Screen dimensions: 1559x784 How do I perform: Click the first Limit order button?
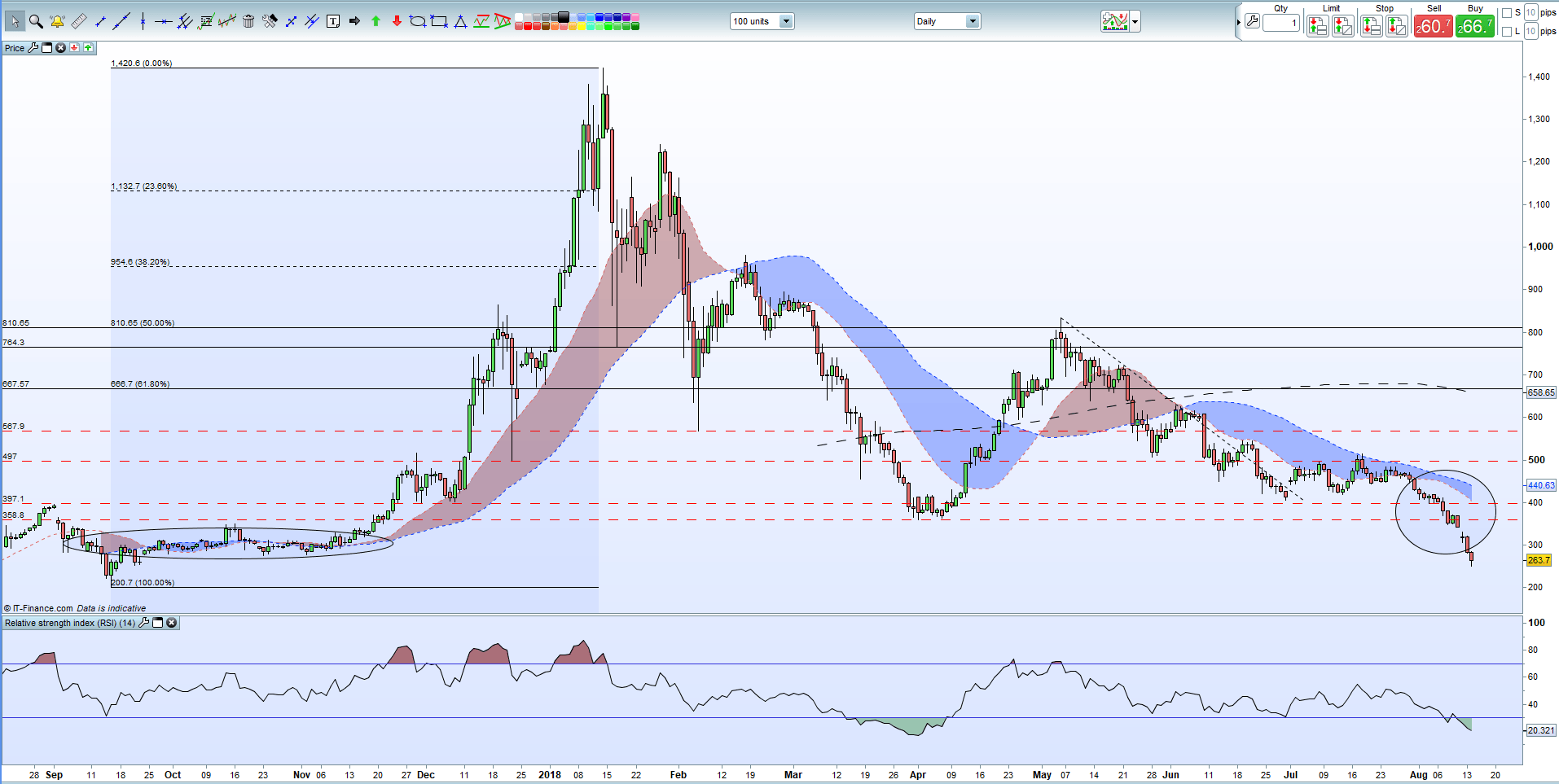pyautogui.click(x=1317, y=26)
